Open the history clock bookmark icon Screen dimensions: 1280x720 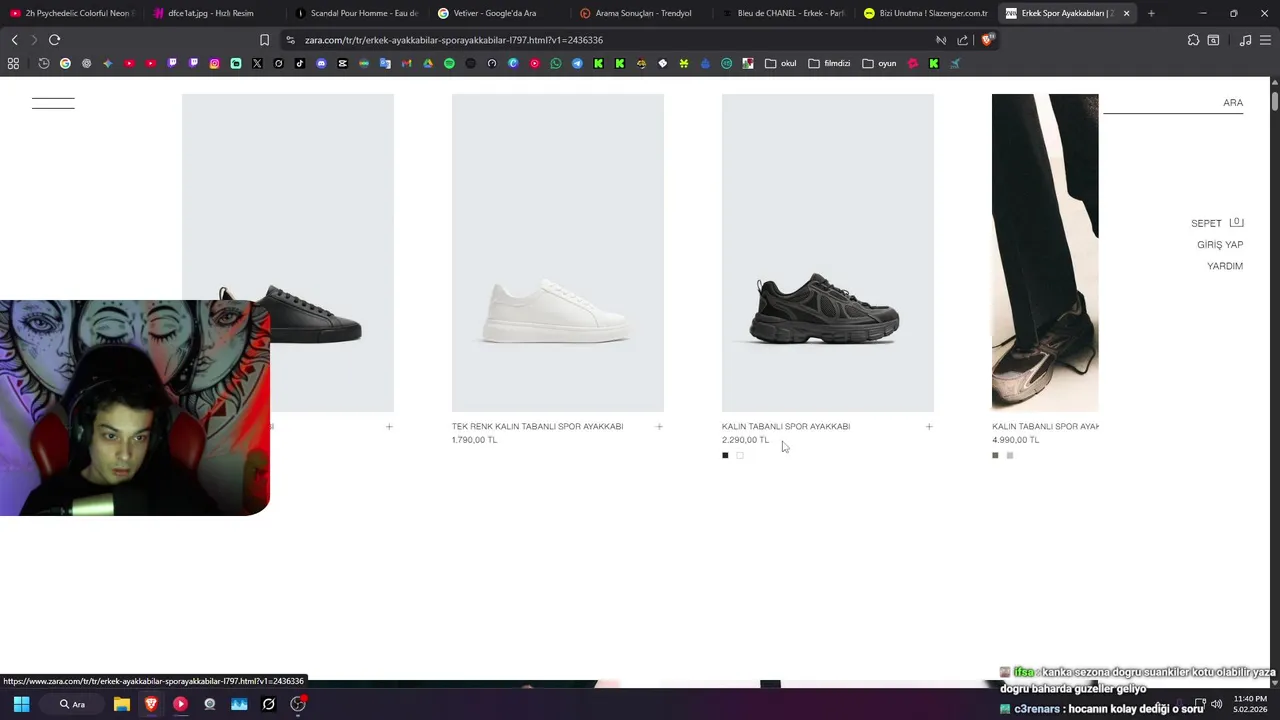[44, 63]
